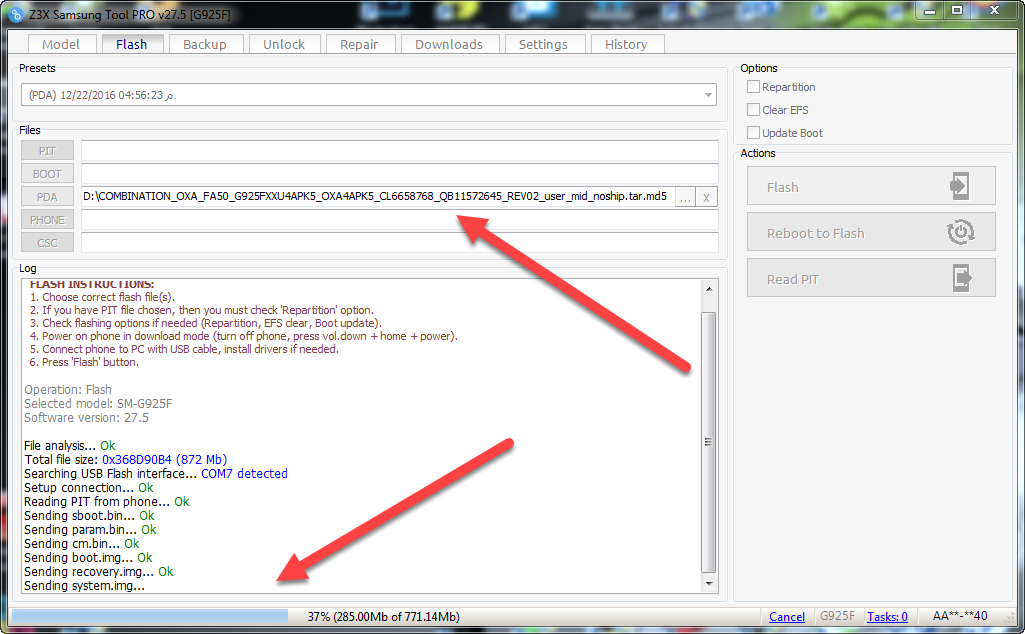
Task: Switch to the Model tab
Action: 61,44
